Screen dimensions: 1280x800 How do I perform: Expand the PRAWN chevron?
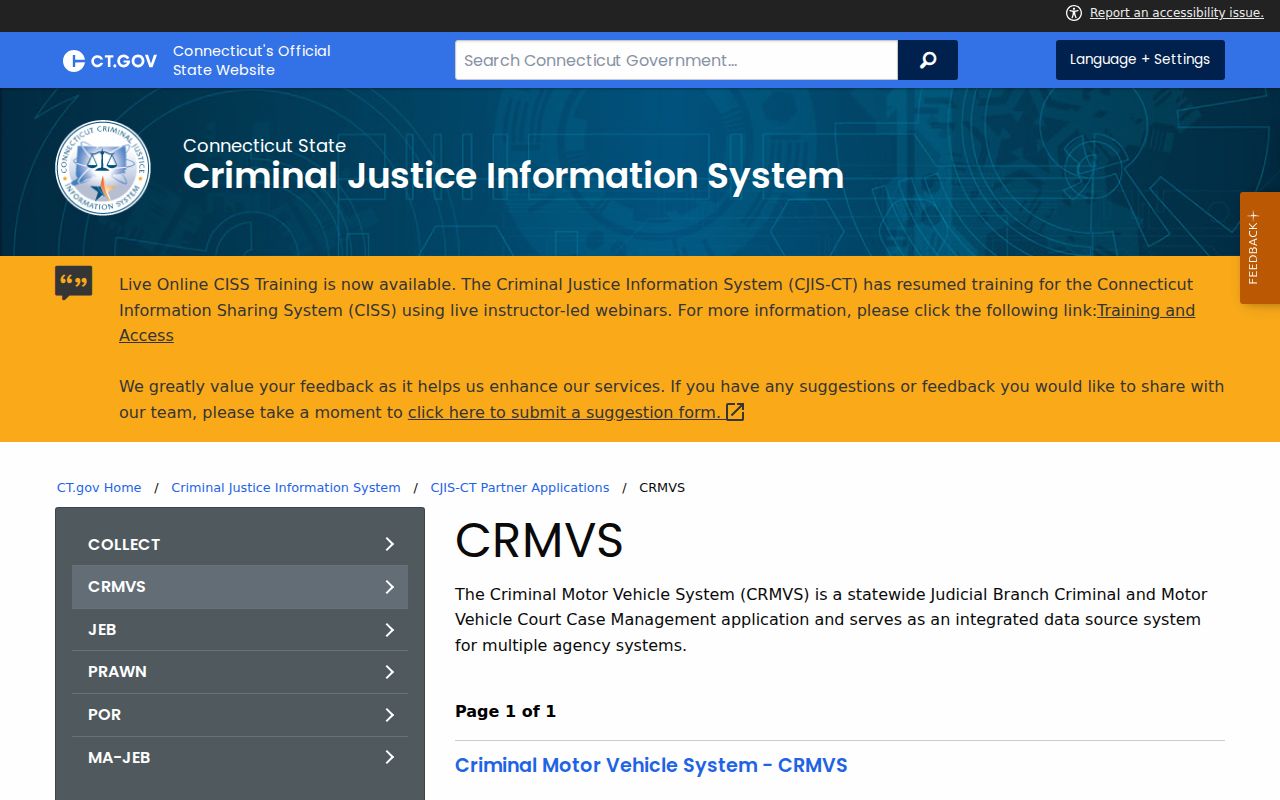pos(390,672)
